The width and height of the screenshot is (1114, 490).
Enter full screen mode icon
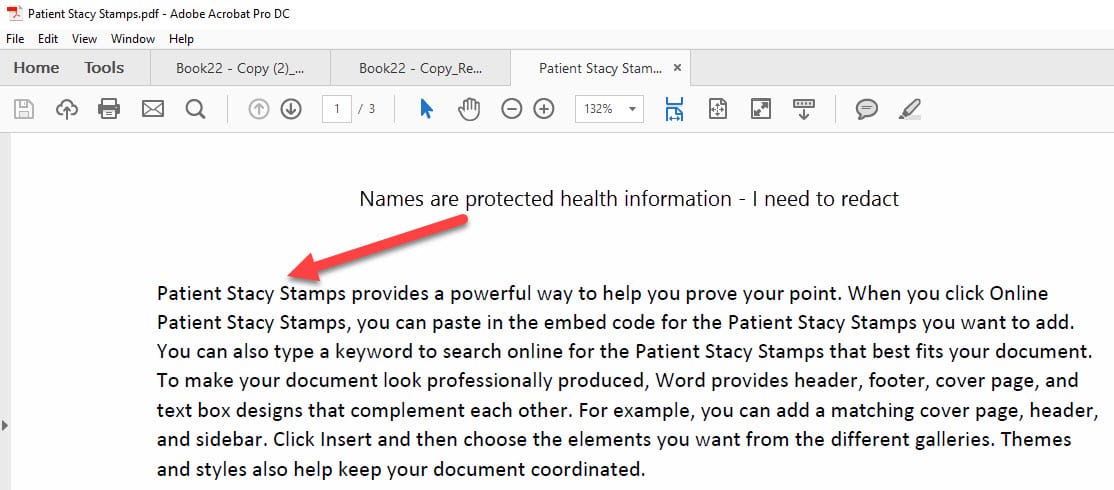(761, 109)
